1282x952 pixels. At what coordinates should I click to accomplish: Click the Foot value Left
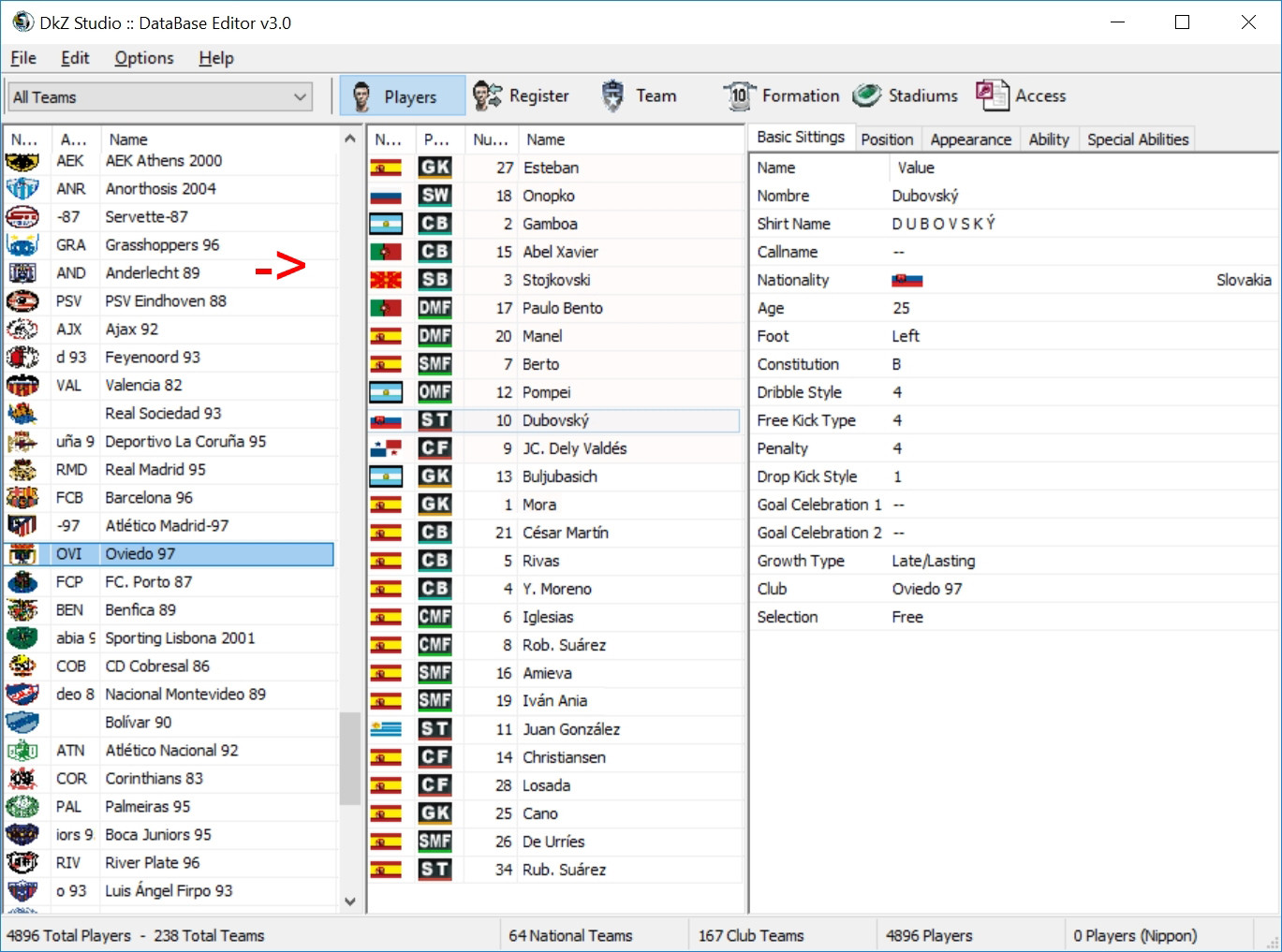click(906, 336)
